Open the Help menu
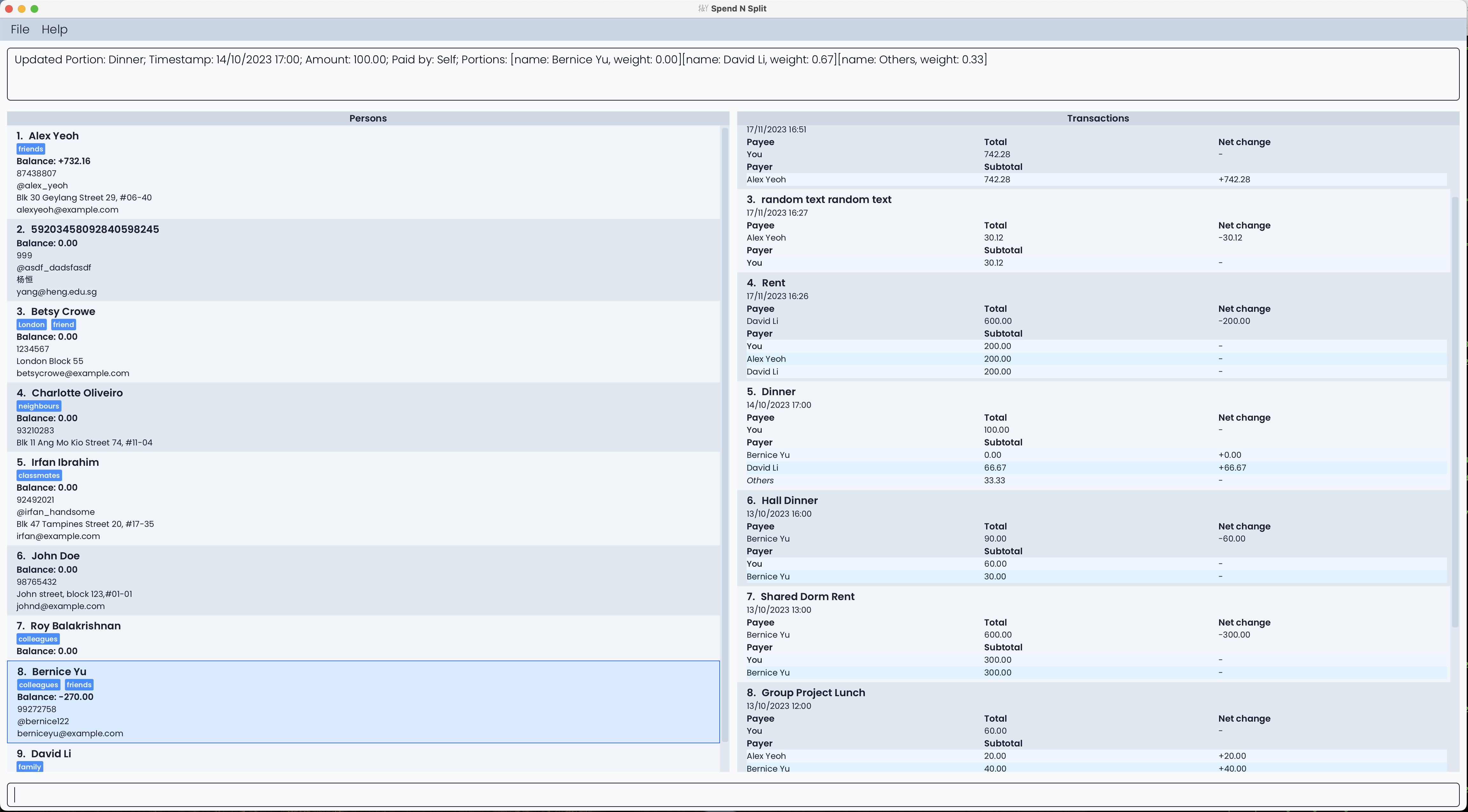Screen dimensions: 1468x812 point(54,30)
